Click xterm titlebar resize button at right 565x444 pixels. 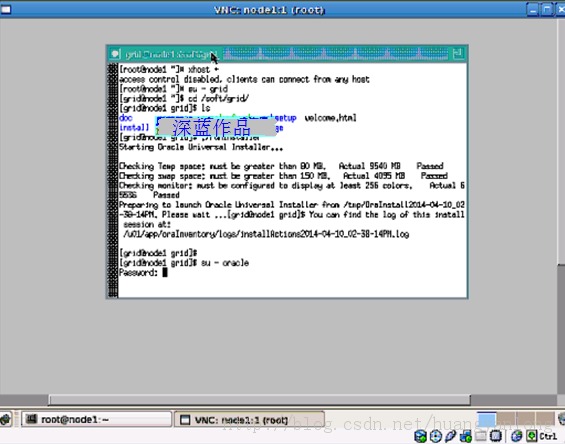[x=458, y=54]
